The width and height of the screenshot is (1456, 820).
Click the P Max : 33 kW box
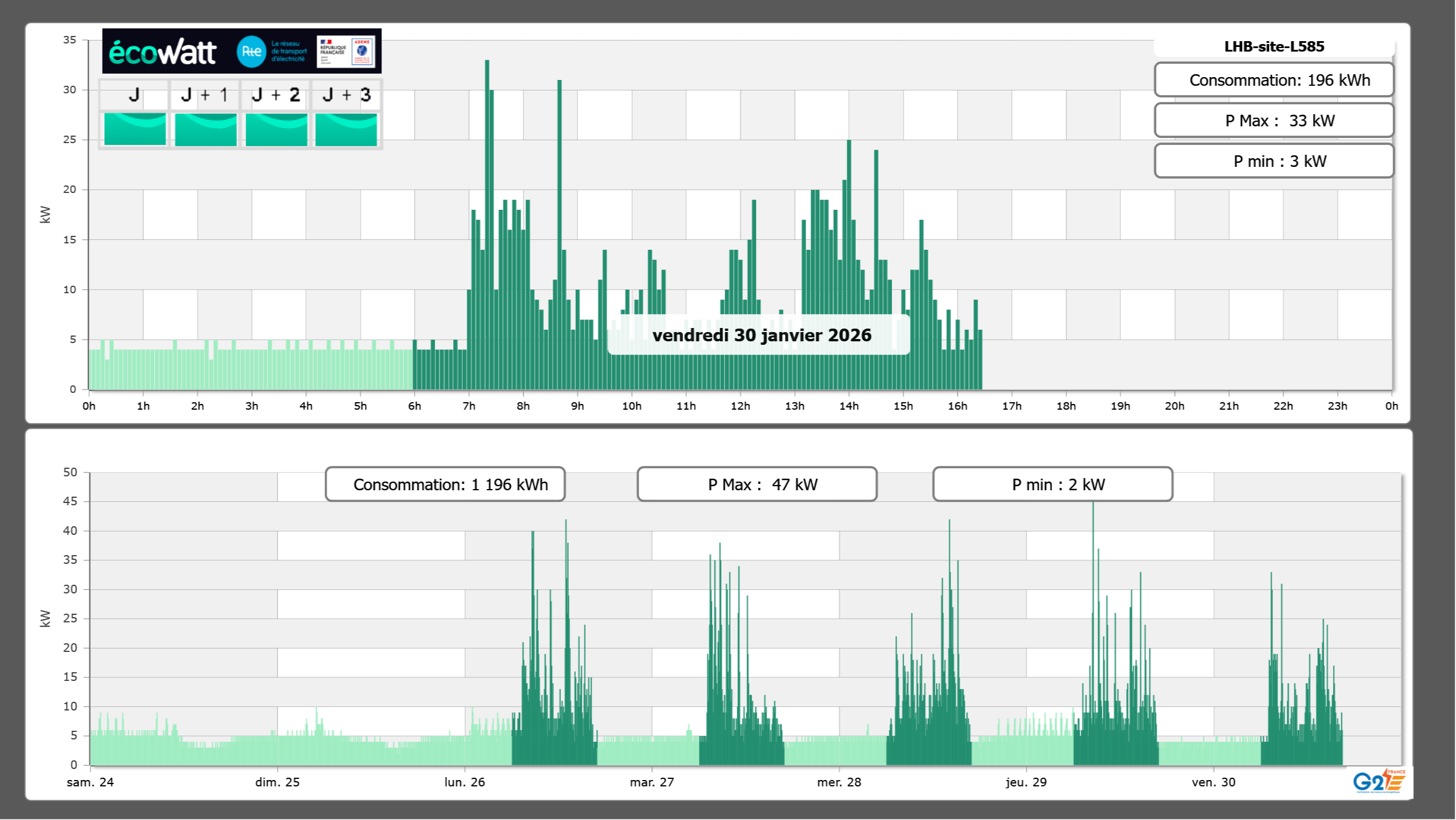pos(1274,121)
